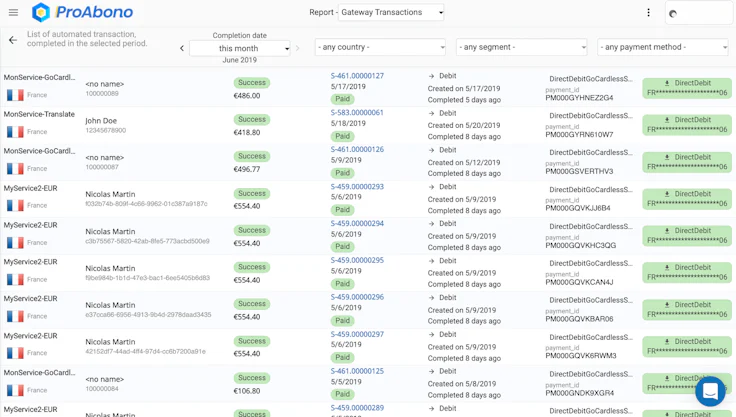Click DirectDebit button for PM000GYHNEZ2G4
This screenshot has height=417, width=736.
coord(687,88)
